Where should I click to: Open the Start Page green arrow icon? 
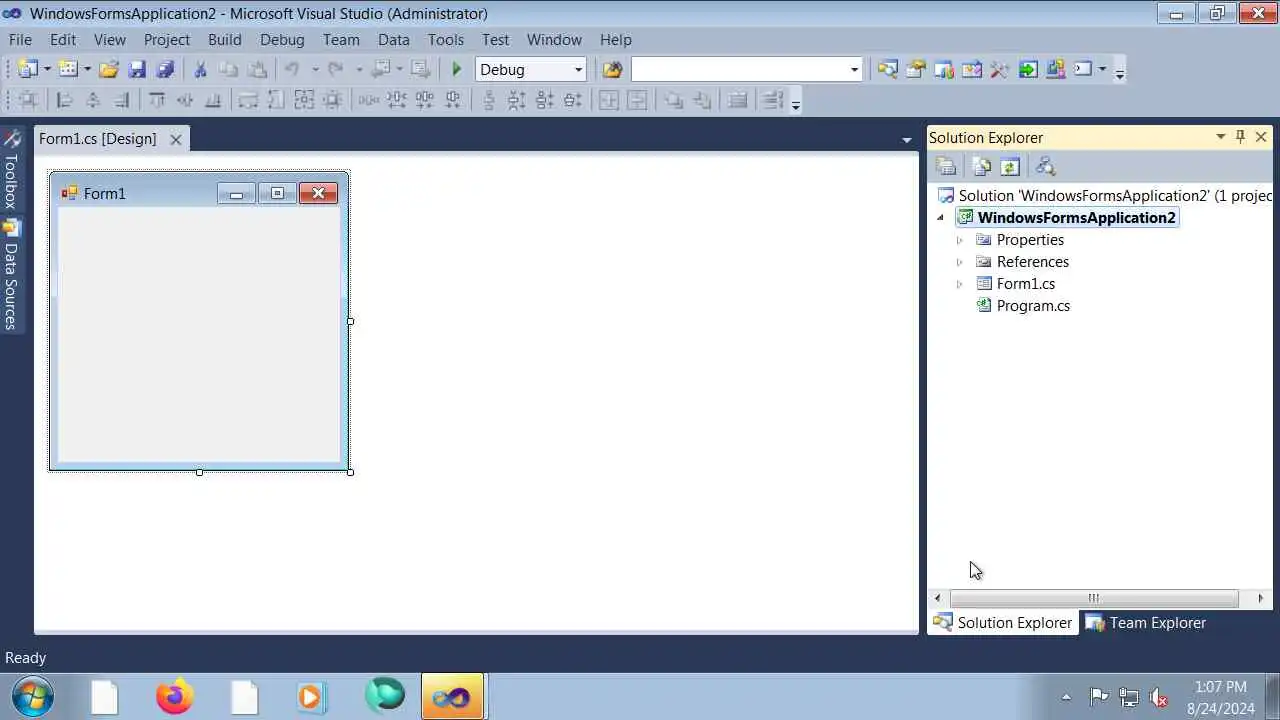(x=1028, y=69)
